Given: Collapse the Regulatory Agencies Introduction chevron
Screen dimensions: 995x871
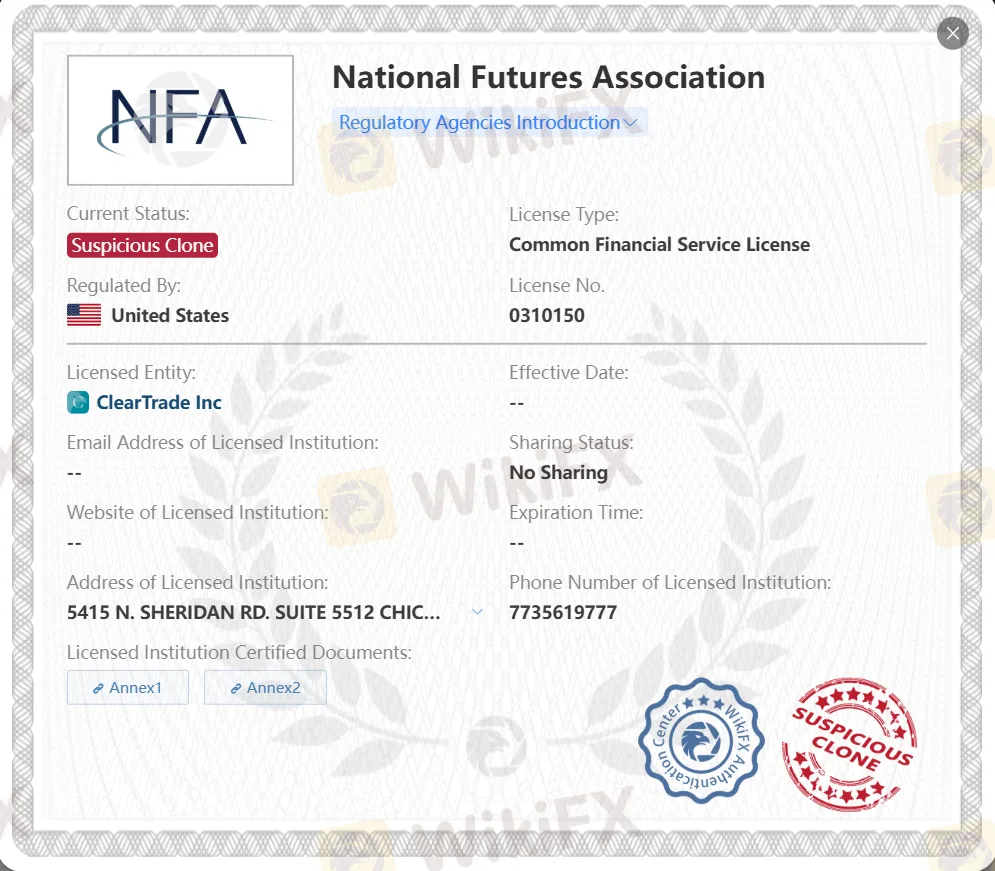Looking at the screenshot, I should click(x=631, y=122).
